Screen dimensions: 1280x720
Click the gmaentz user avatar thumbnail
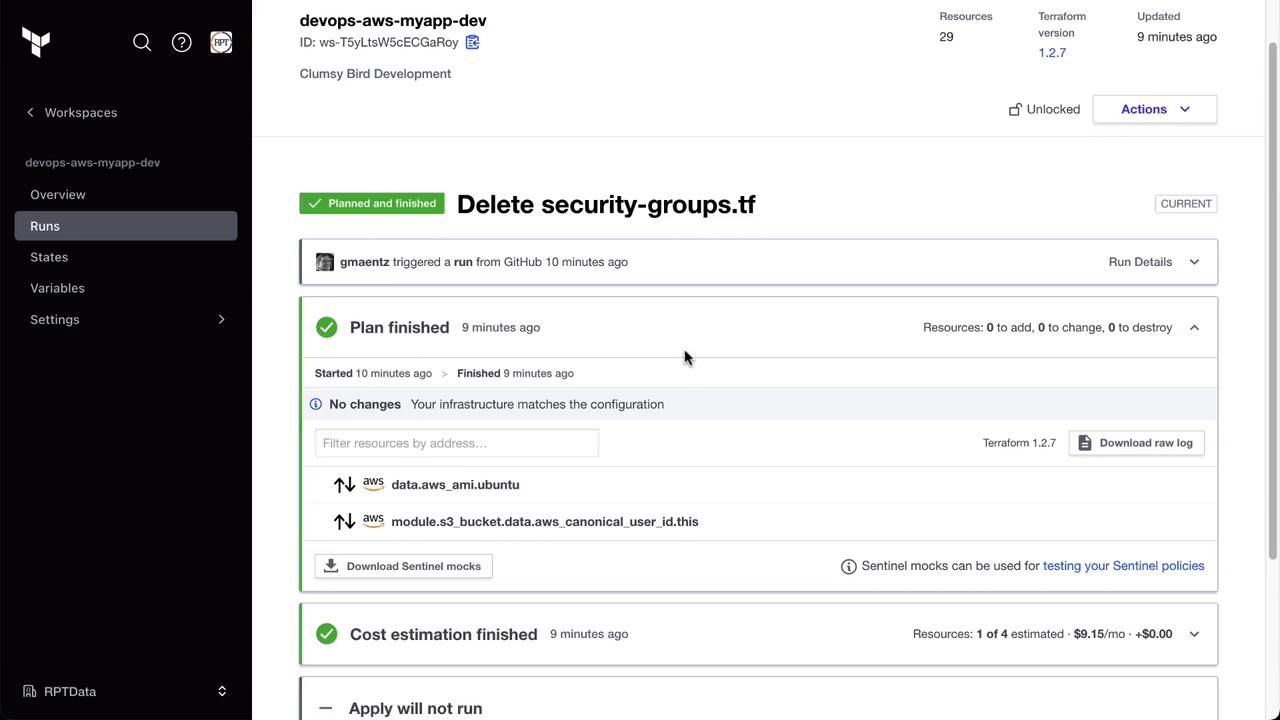[325, 262]
